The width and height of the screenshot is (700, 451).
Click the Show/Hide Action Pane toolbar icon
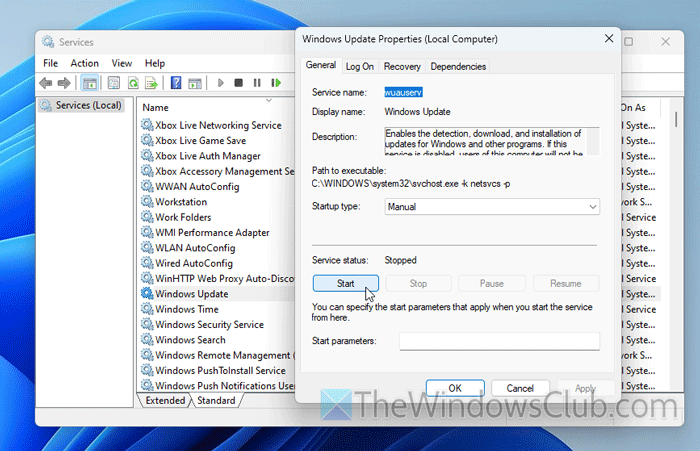[x=195, y=83]
